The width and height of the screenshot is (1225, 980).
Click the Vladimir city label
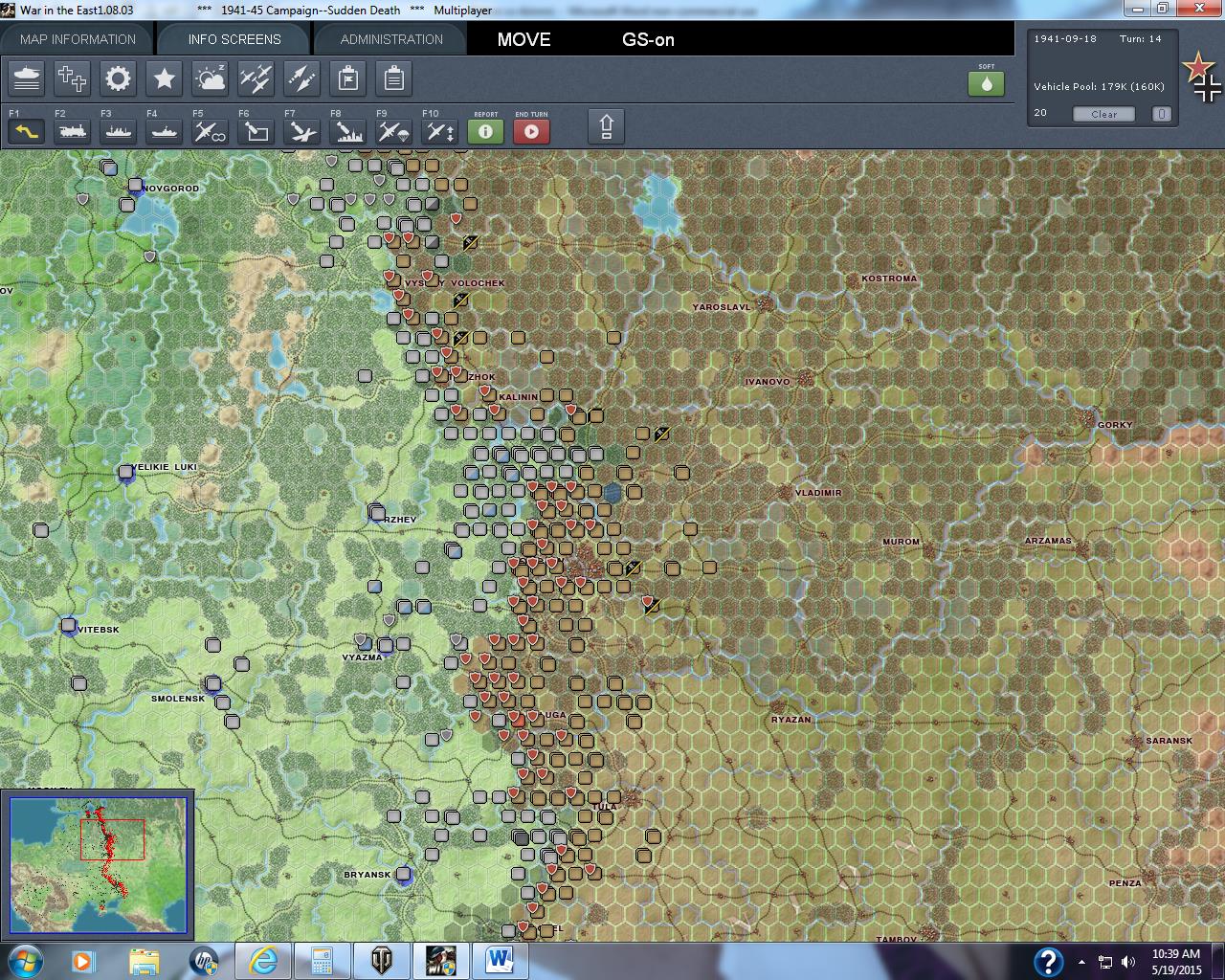[818, 493]
